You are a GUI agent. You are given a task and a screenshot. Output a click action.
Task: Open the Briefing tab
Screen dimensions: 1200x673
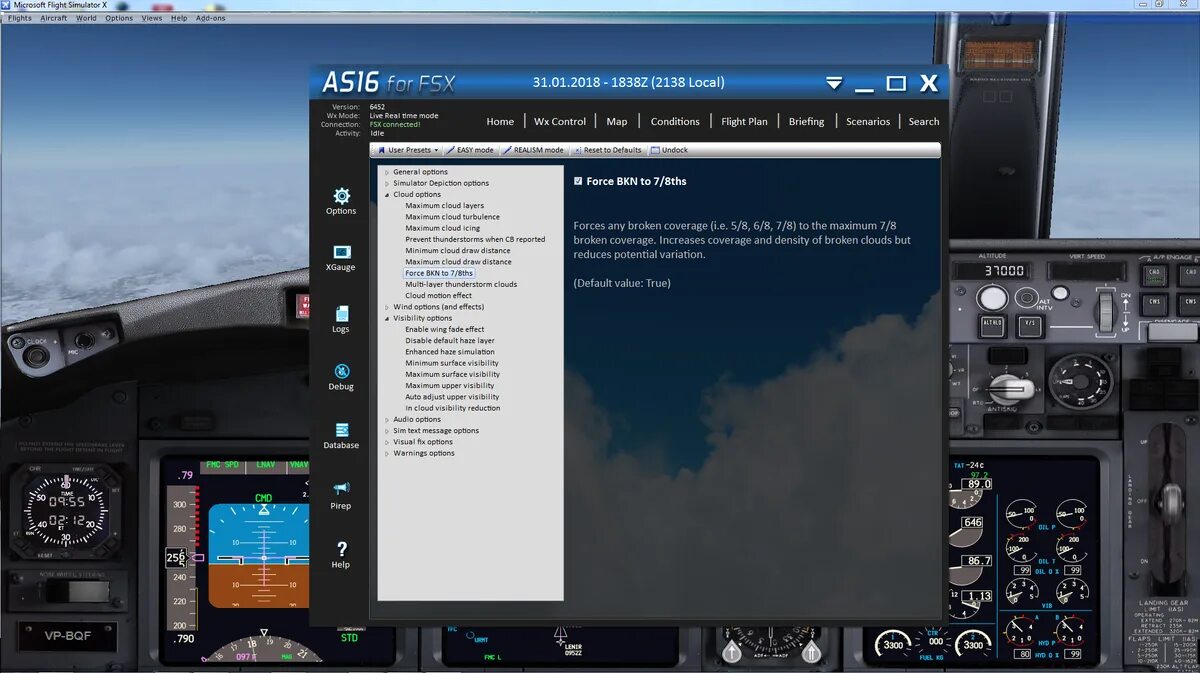pyautogui.click(x=806, y=122)
